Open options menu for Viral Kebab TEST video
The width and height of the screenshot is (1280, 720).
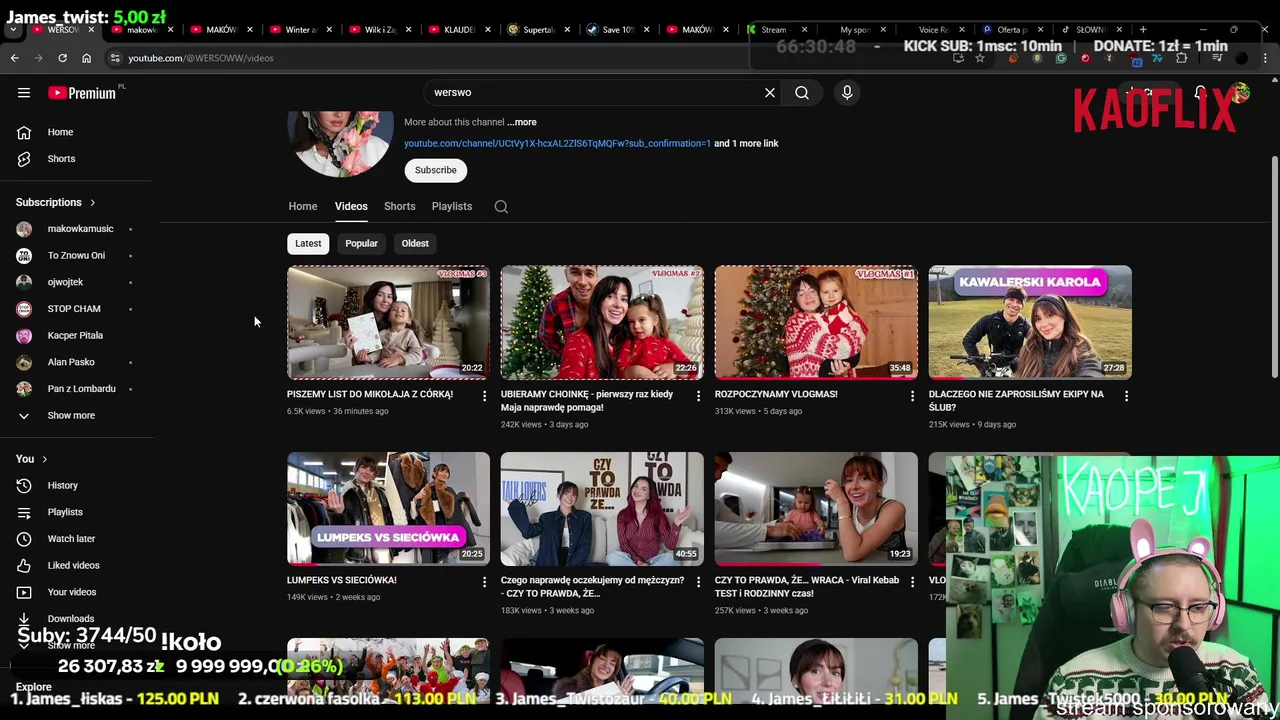click(912, 582)
